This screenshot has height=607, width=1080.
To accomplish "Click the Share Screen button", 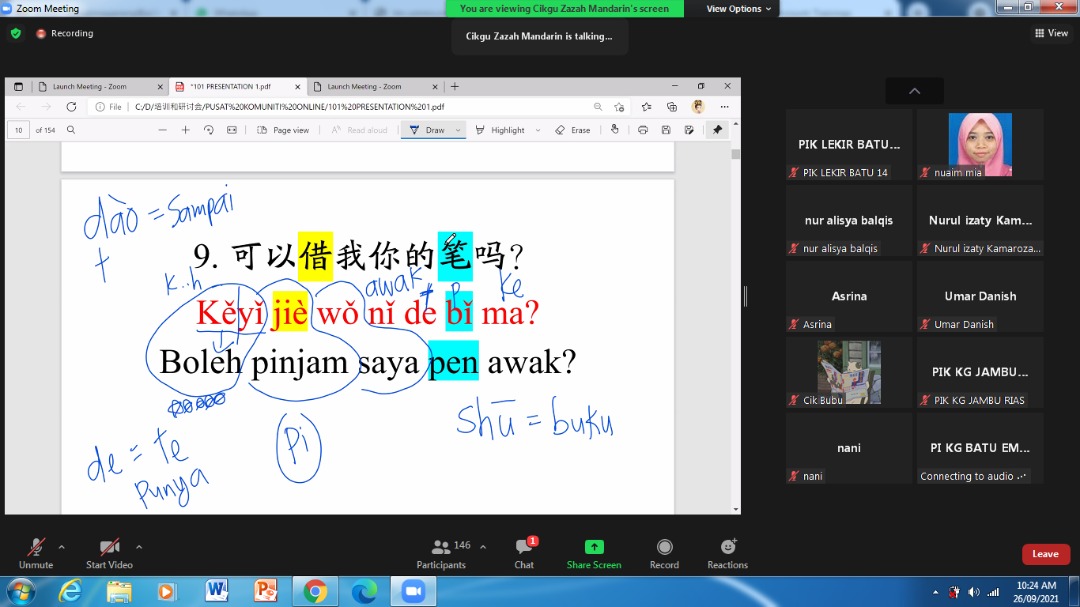I will click(x=594, y=553).
